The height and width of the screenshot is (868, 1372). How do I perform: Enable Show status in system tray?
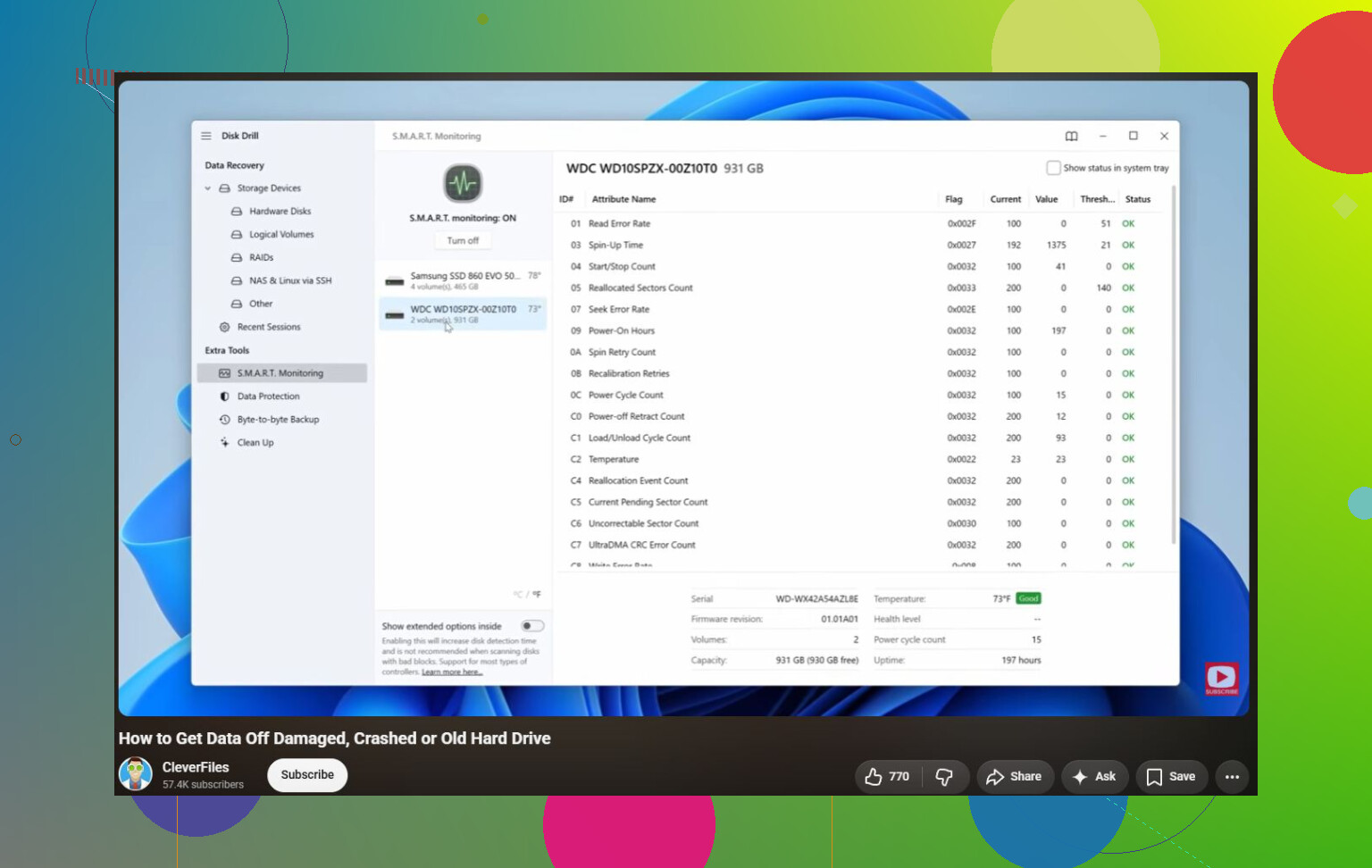point(1053,168)
